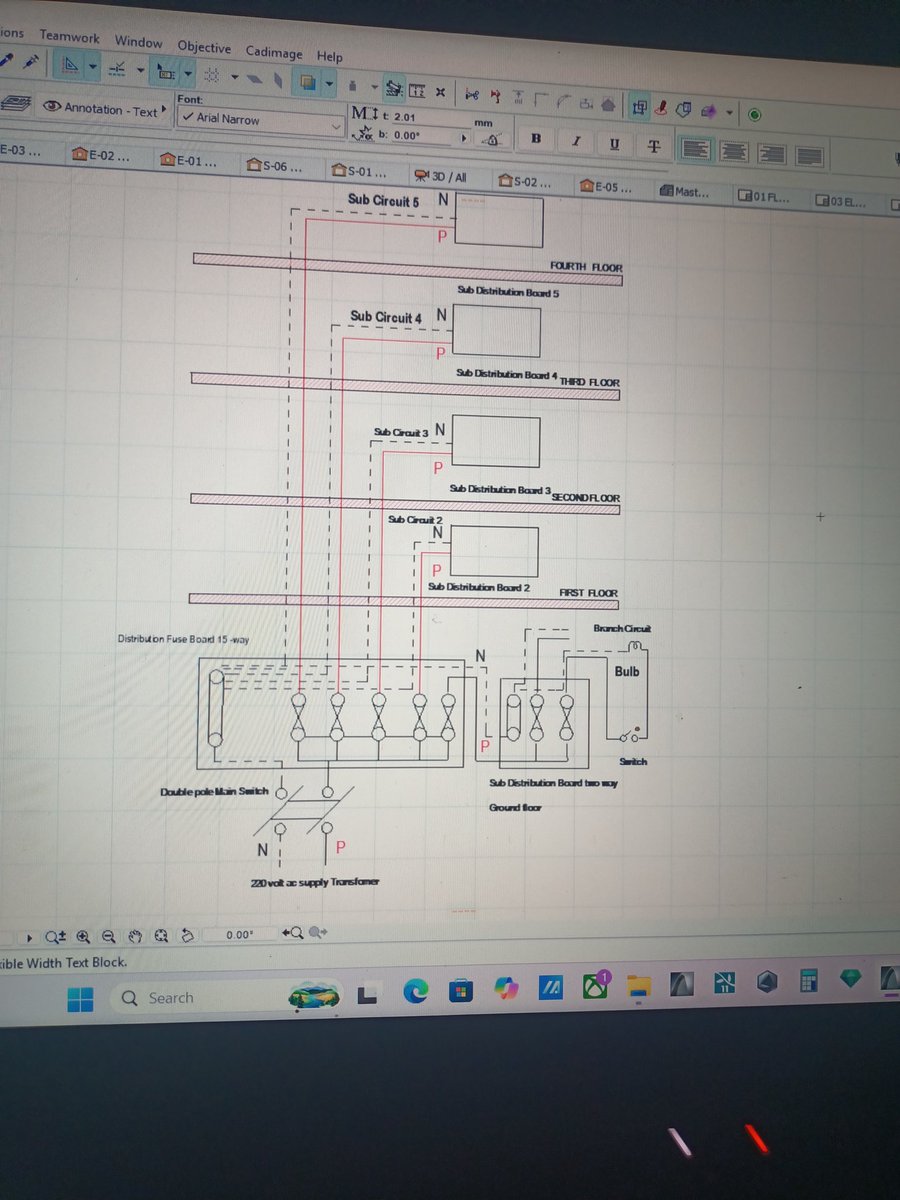Toggle the snap guides icon
This screenshot has height=1200, width=900.
click(x=116, y=67)
